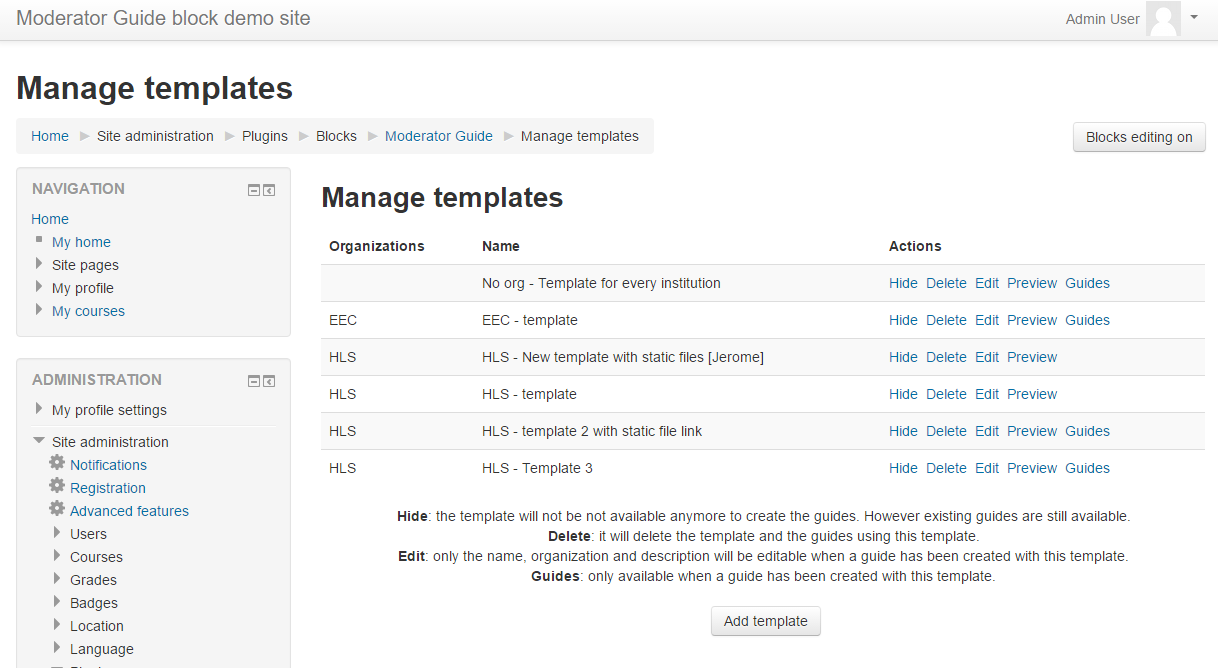This screenshot has height=668, width=1218.
Task: Click the gear icon beside Advanced features
Action: pyautogui.click(x=57, y=510)
